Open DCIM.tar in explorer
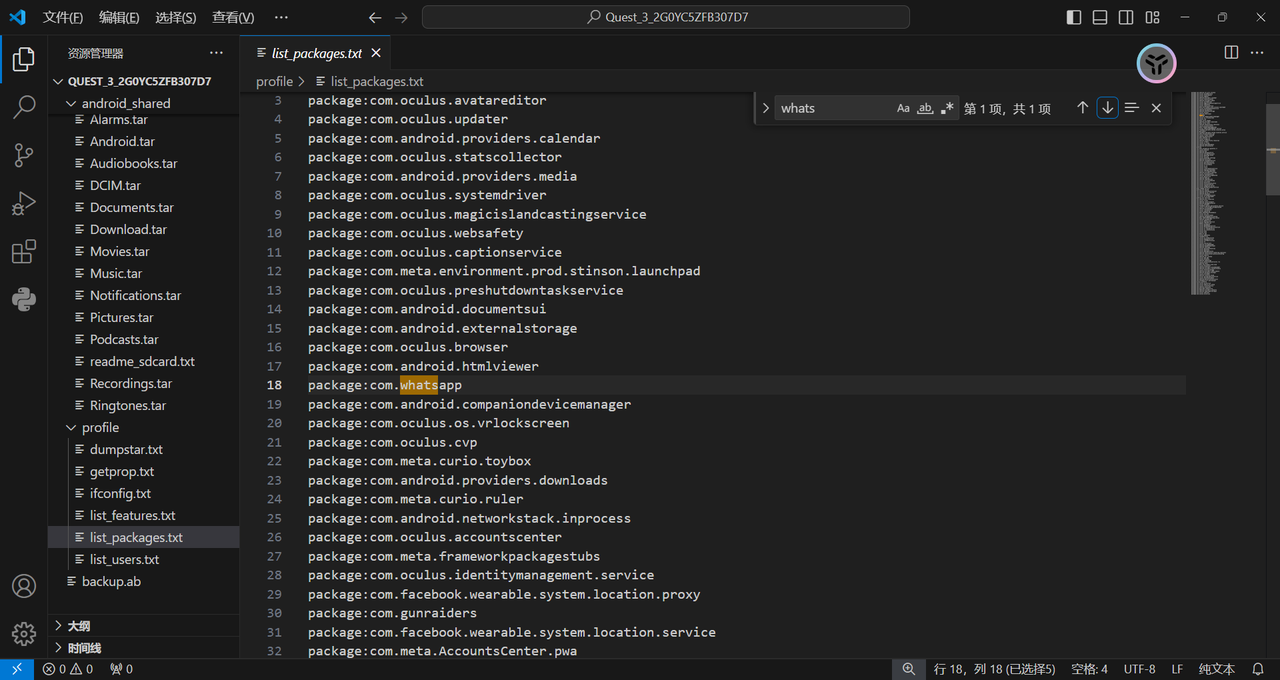Image resolution: width=1280 pixels, height=680 pixels. (144, 185)
